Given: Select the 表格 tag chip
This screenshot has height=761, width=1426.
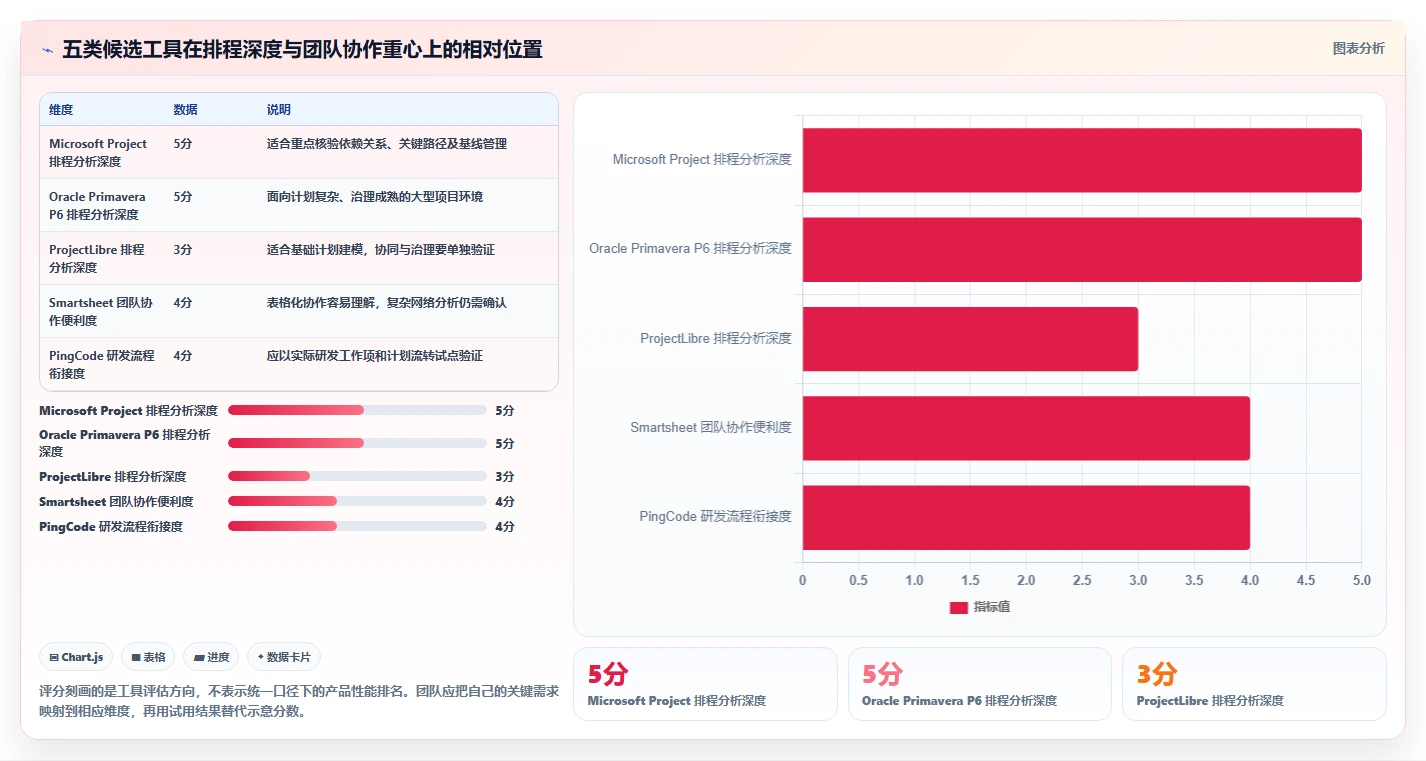Looking at the screenshot, I should tap(148, 657).
